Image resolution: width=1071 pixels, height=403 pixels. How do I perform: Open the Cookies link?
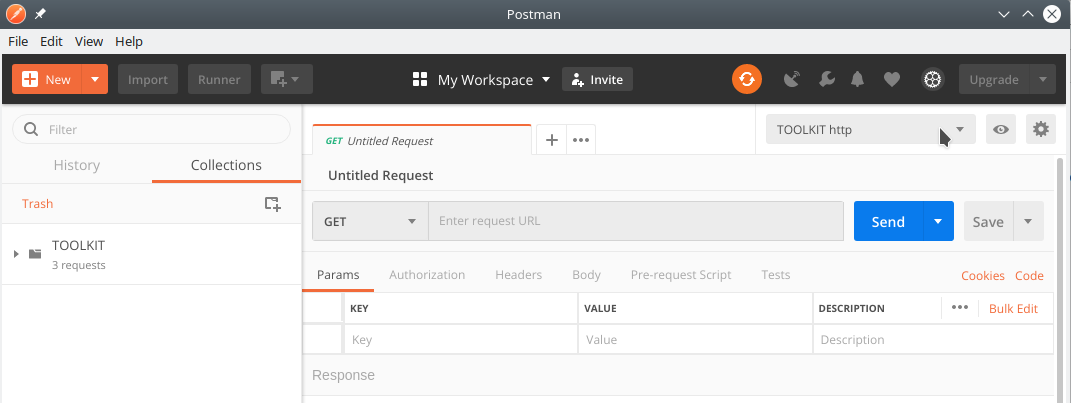982,276
